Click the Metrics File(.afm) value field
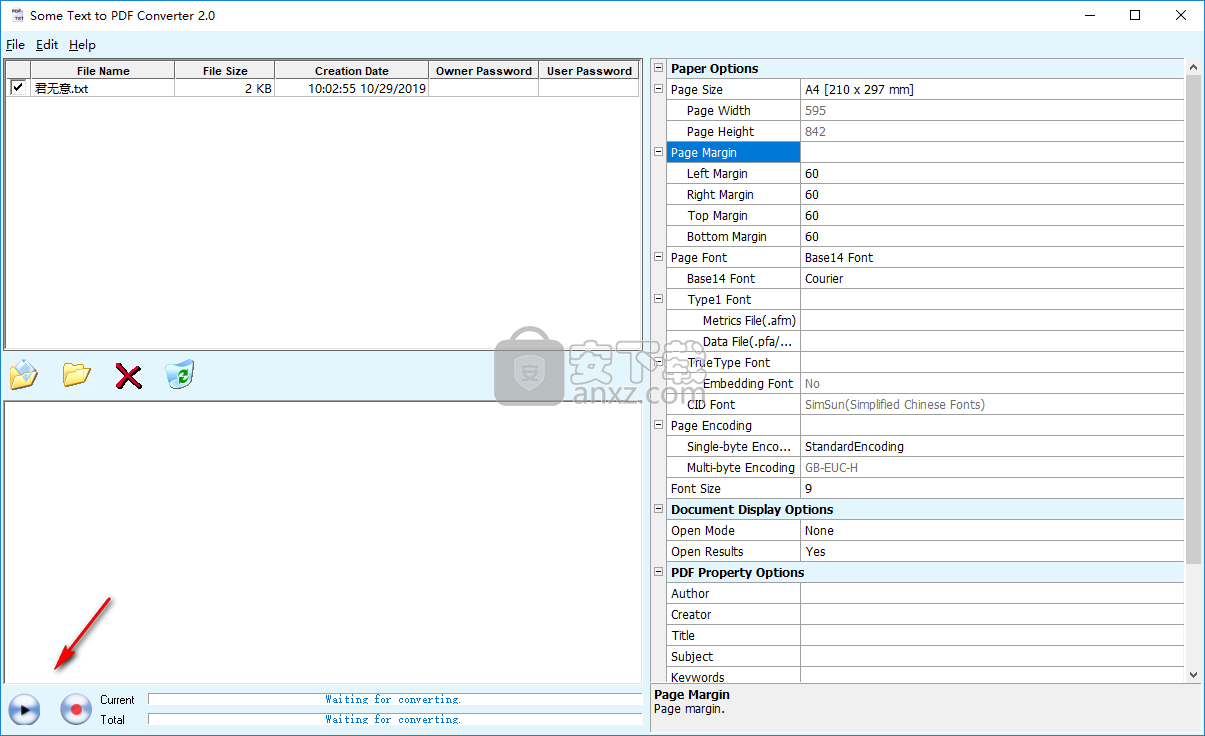Viewport: 1205px width, 736px height. (x=992, y=320)
